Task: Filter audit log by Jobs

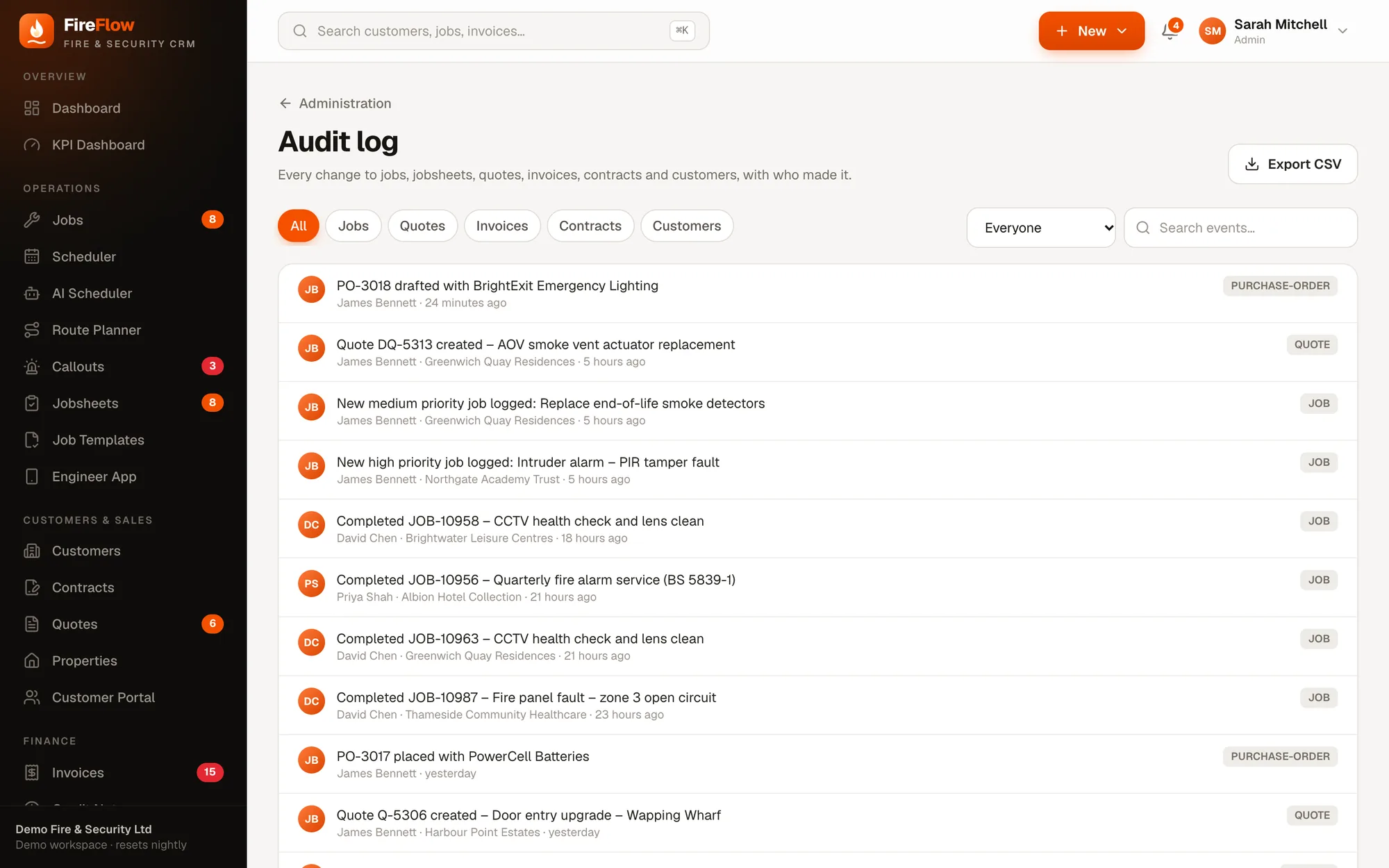Action: (x=354, y=226)
